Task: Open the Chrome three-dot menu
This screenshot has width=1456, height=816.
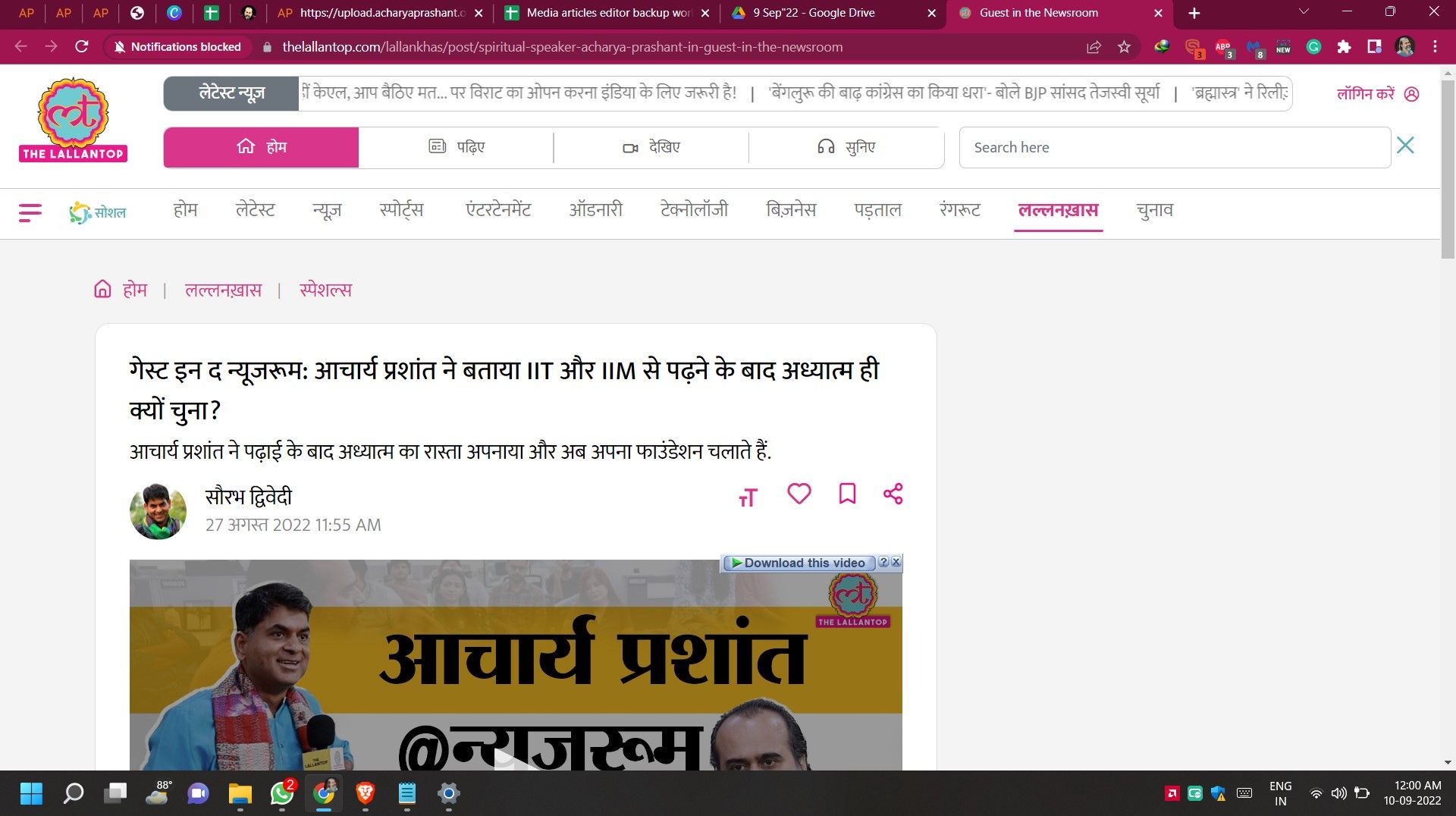Action: point(1435,47)
